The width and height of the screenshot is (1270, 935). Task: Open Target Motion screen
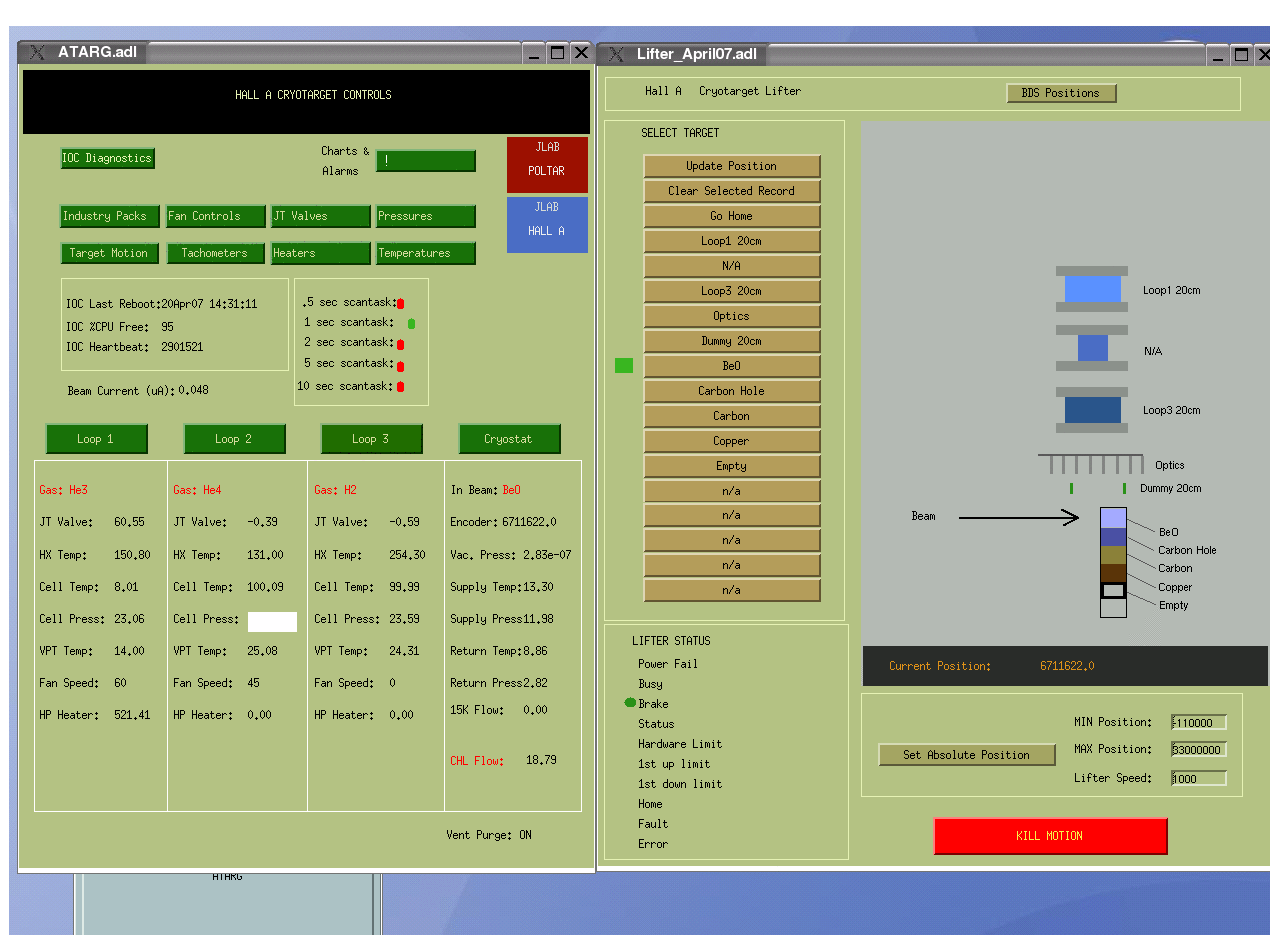108,253
